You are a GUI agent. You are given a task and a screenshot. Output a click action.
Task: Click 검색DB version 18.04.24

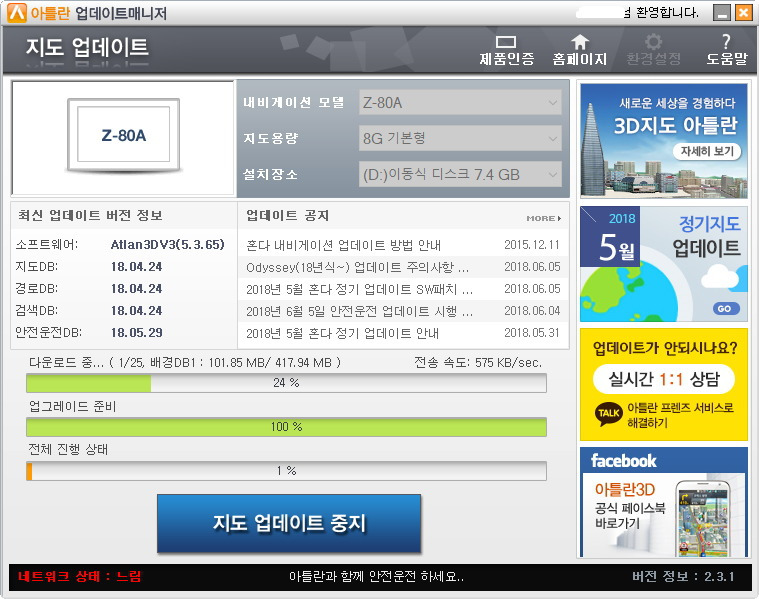[x=137, y=311]
